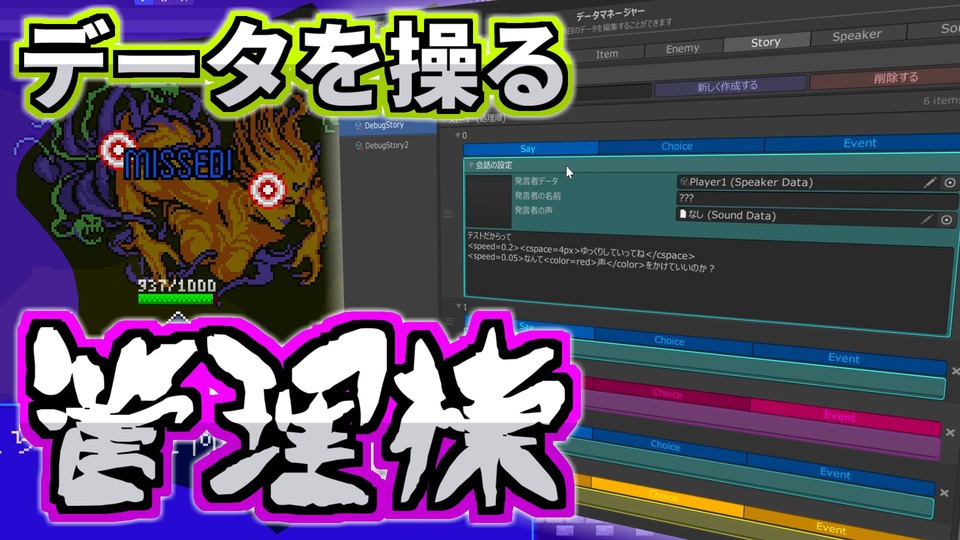
Task: Grab the reorder handle of element 0
Action: (448, 214)
